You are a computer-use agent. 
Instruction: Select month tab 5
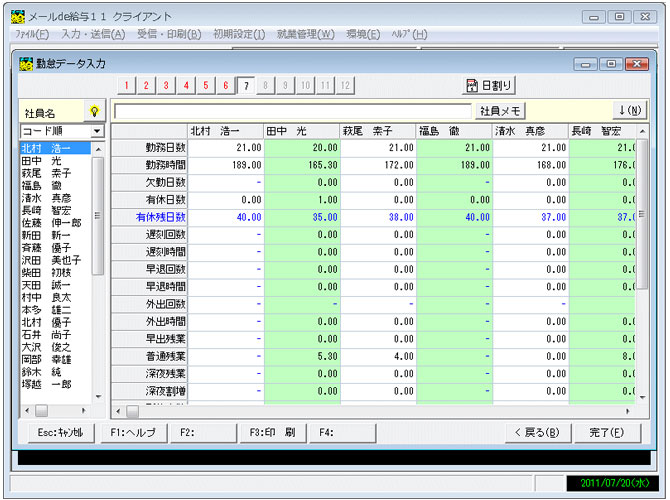[206, 85]
